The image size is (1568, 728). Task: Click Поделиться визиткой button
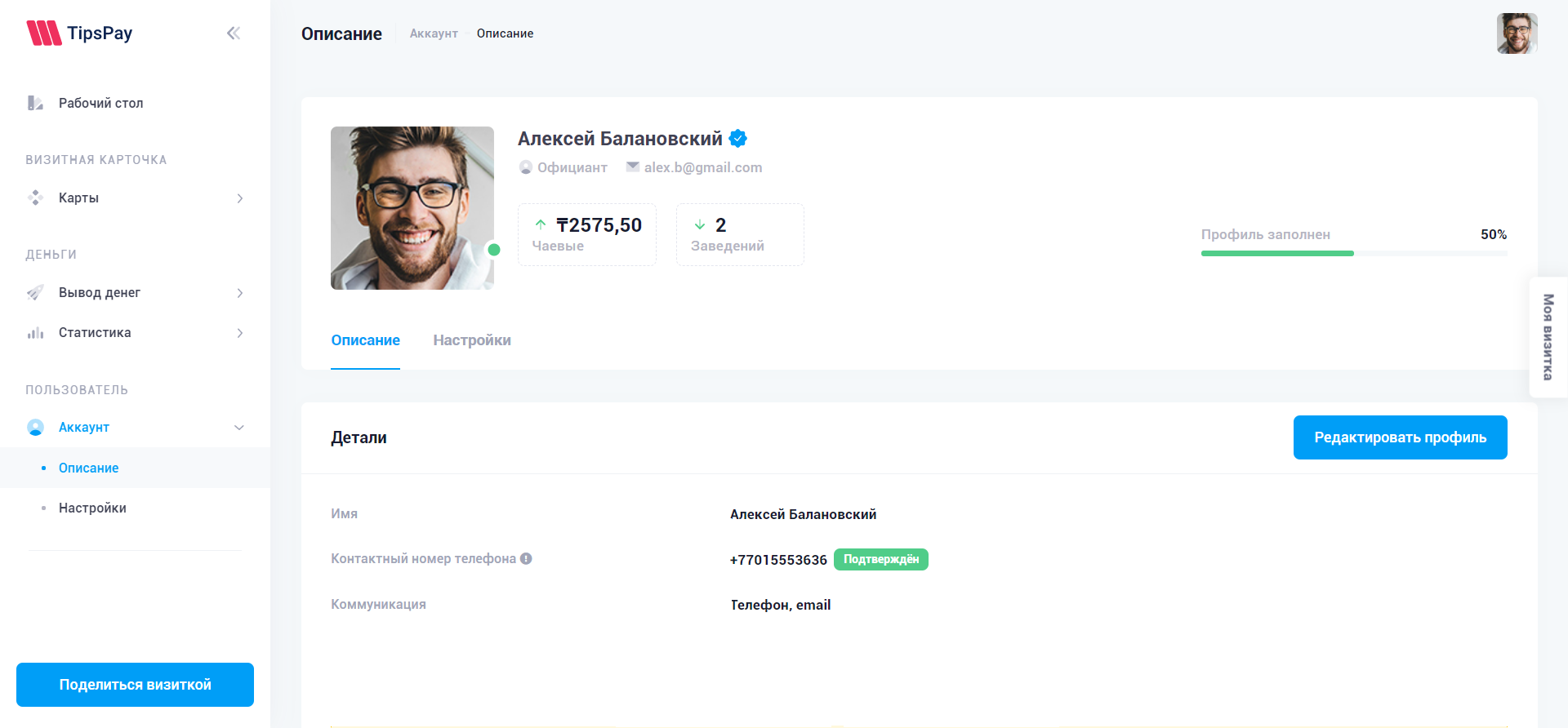135,685
